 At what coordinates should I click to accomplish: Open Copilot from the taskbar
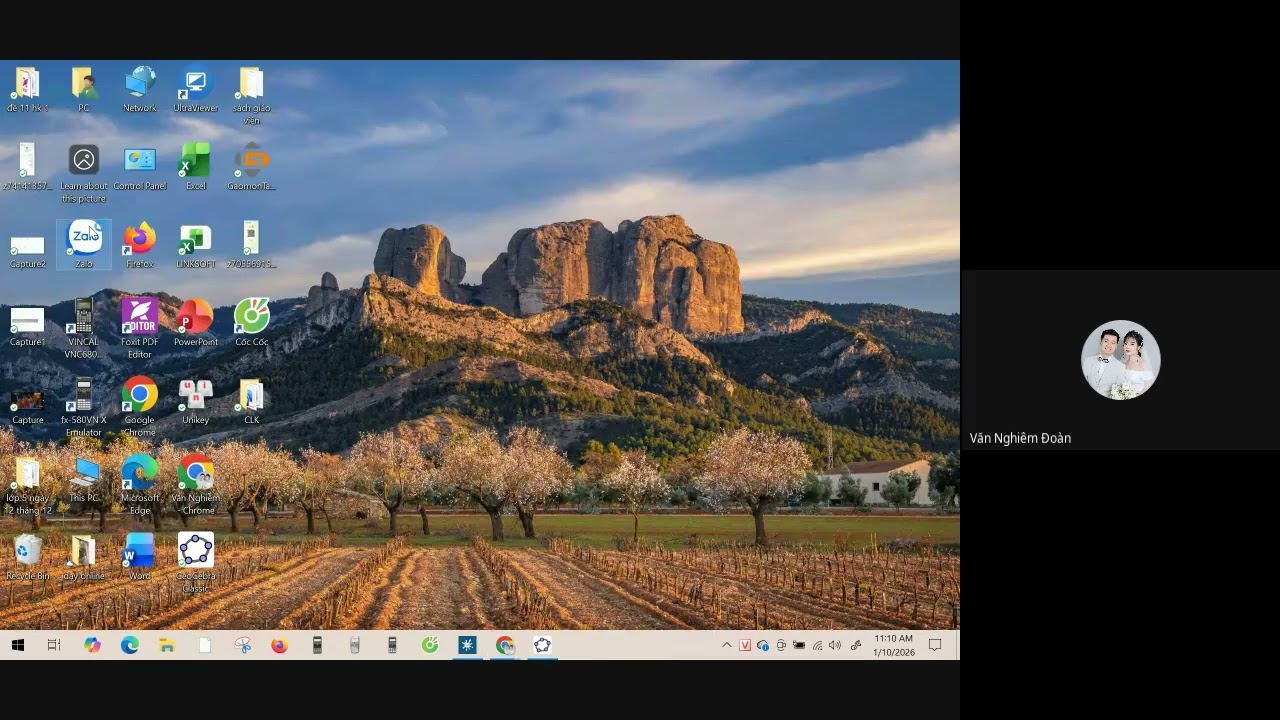click(x=92, y=646)
